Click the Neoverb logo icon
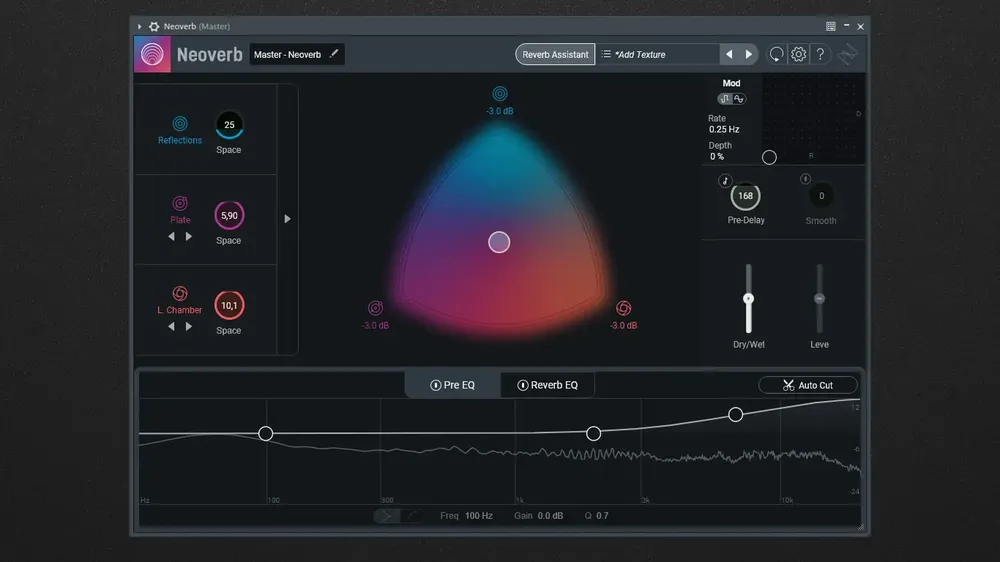This screenshot has height=562, width=1000. tap(152, 54)
